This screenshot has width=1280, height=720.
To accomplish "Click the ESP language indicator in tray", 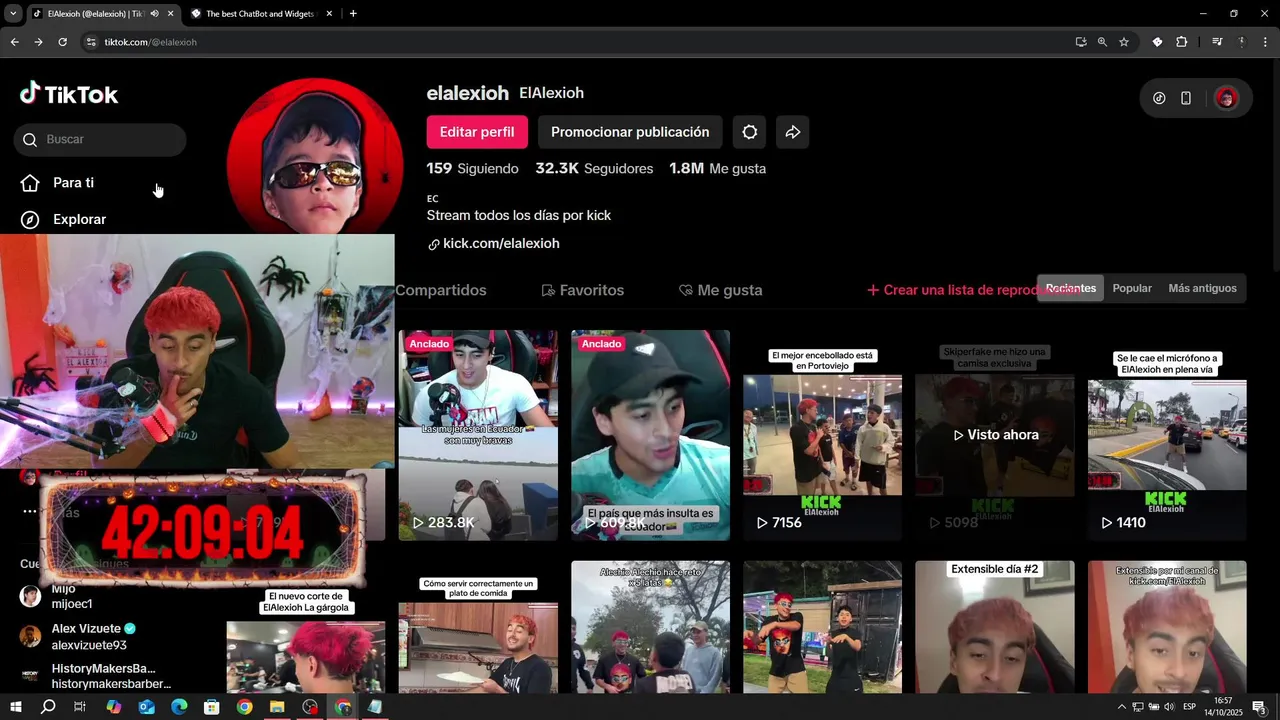I will (x=1190, y=707).
